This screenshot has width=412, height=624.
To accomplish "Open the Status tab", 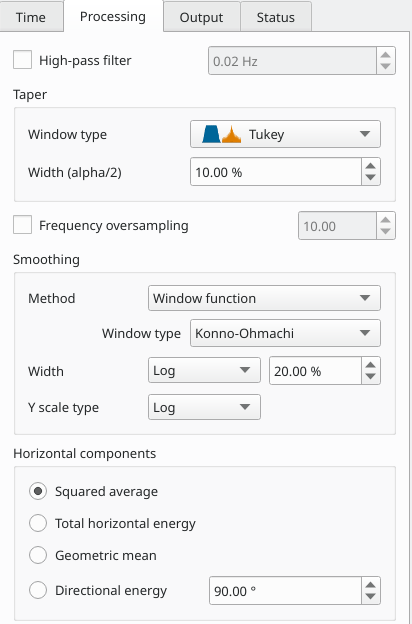I will coord(276,17).
